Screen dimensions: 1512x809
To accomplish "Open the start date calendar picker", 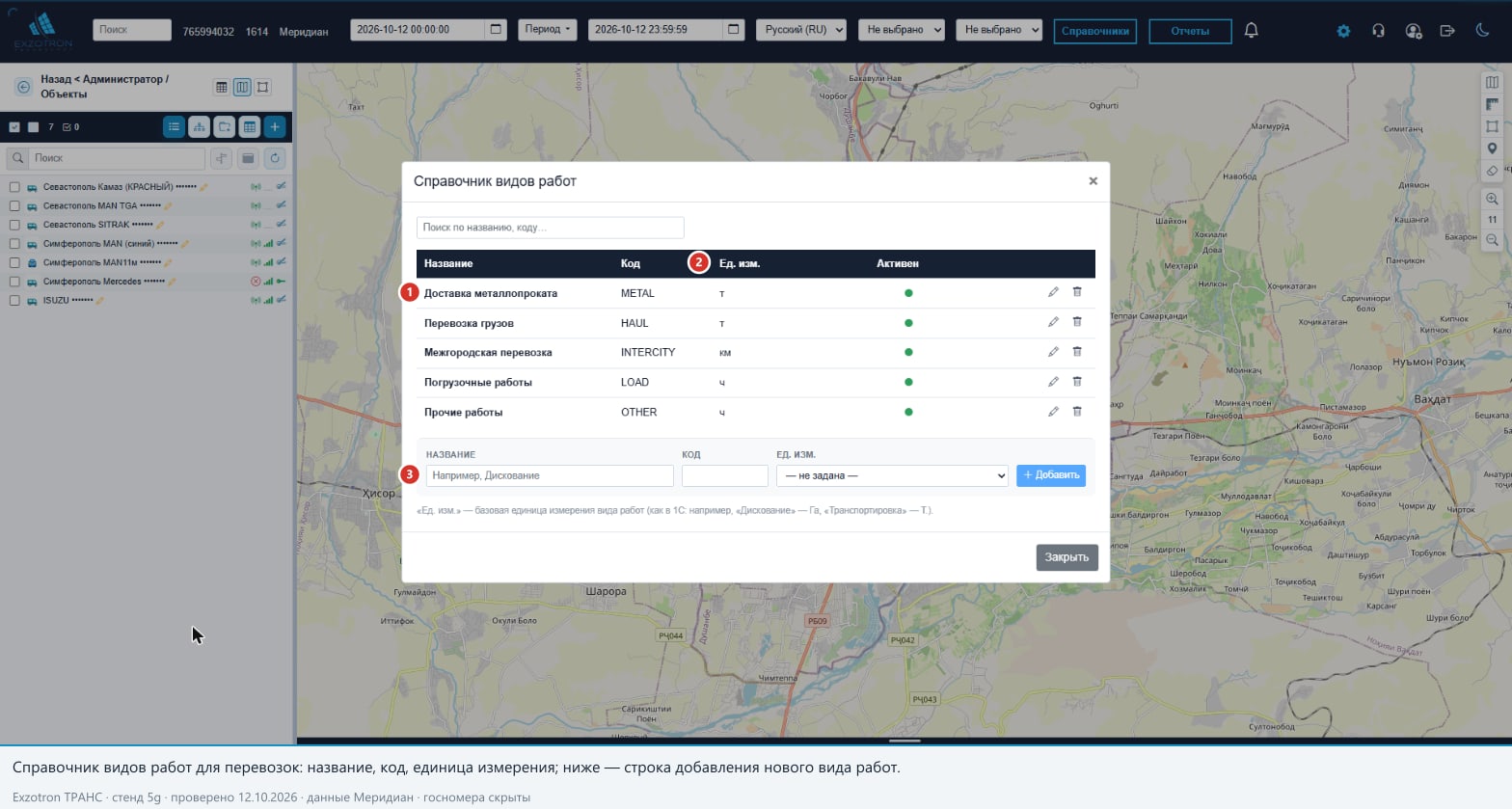I will tap(496, 30).
